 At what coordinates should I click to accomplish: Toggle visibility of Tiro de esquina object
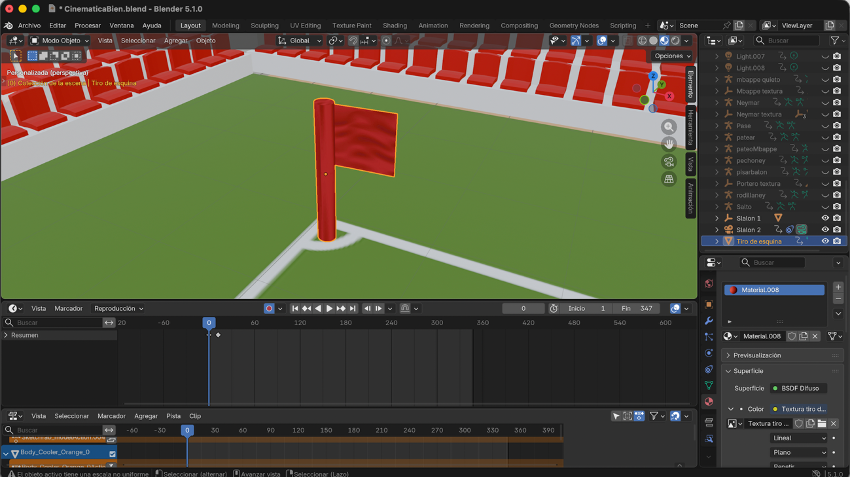[826, 241]
